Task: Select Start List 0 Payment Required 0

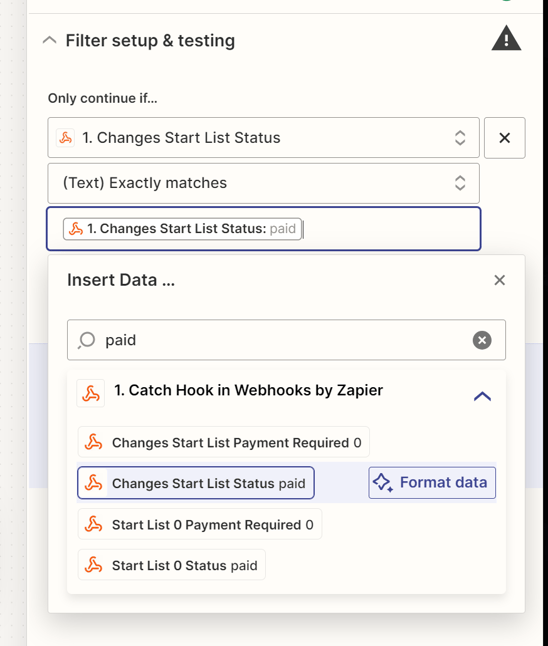Action: [200, 524]
